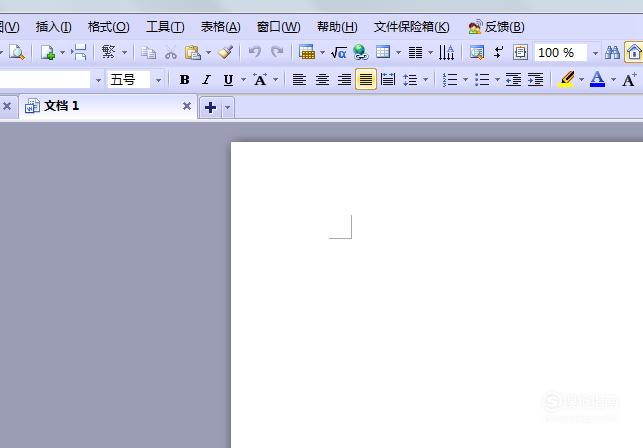
Task: Expand the new tab dropdown arrow beside plus
Action: (x=228, y=107)
